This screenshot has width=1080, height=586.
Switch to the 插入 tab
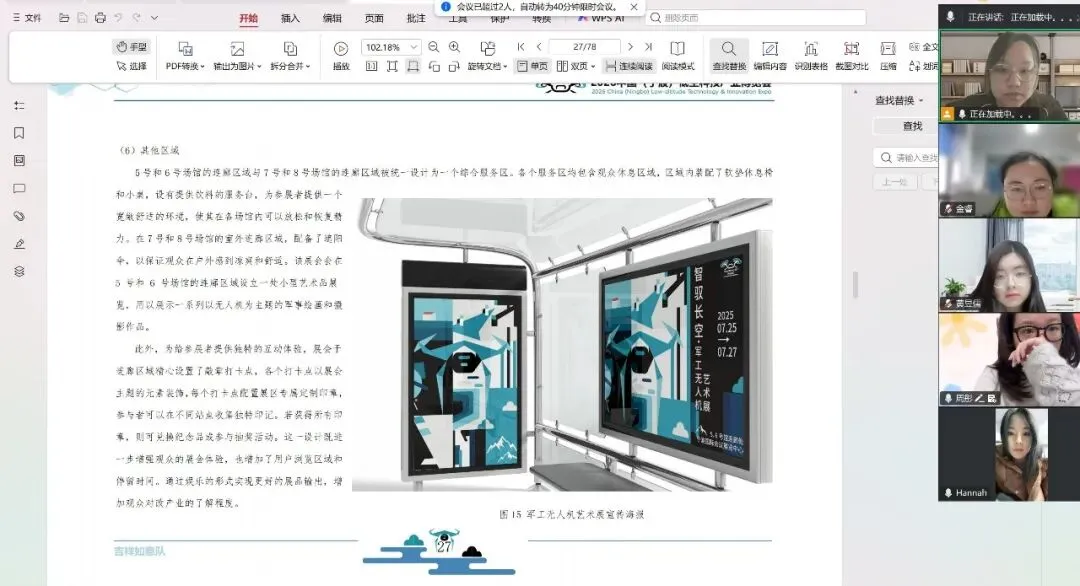[x=291, y=19]
